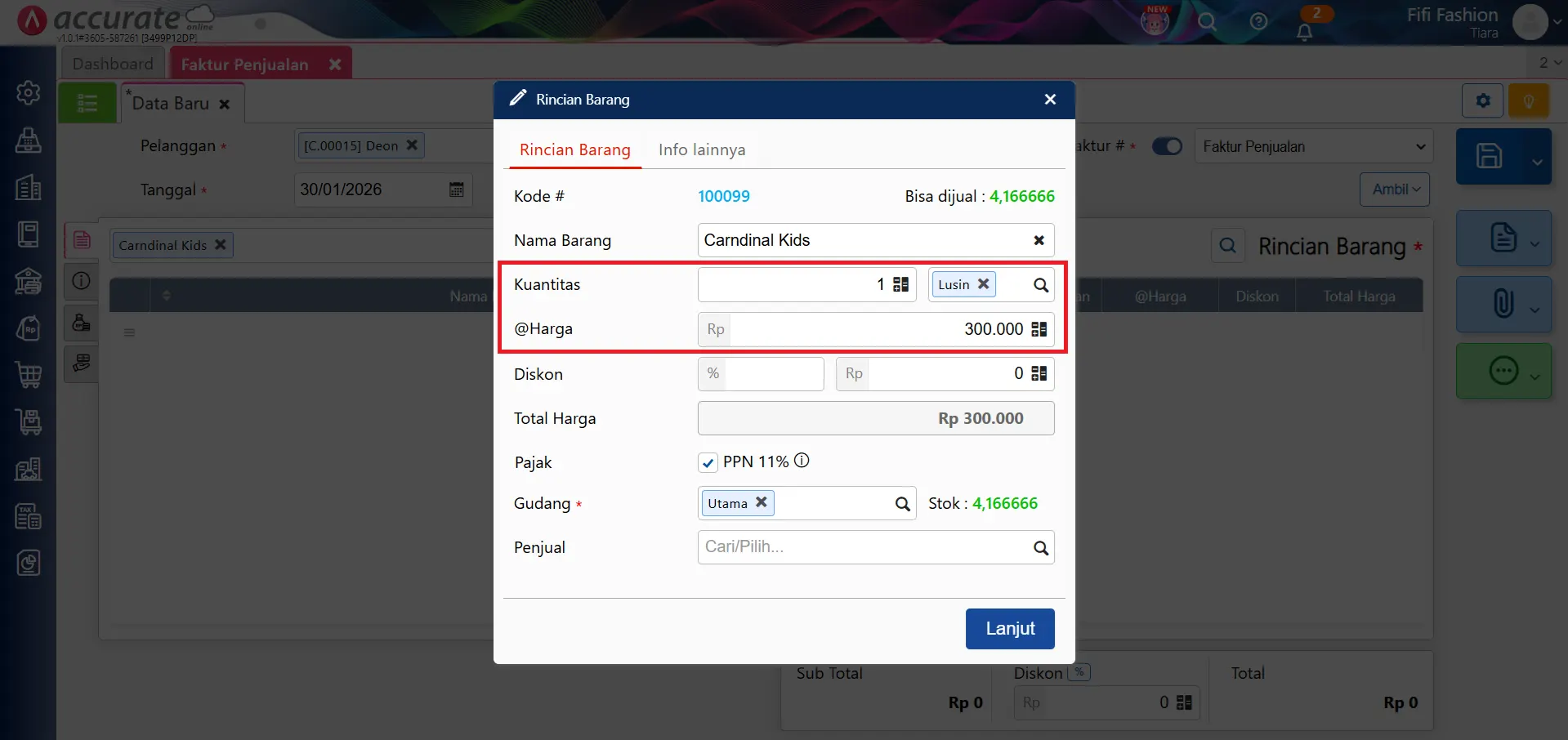
Task: Open the reports pie-chart icon in the sidebar
Action: coord(28,562)
